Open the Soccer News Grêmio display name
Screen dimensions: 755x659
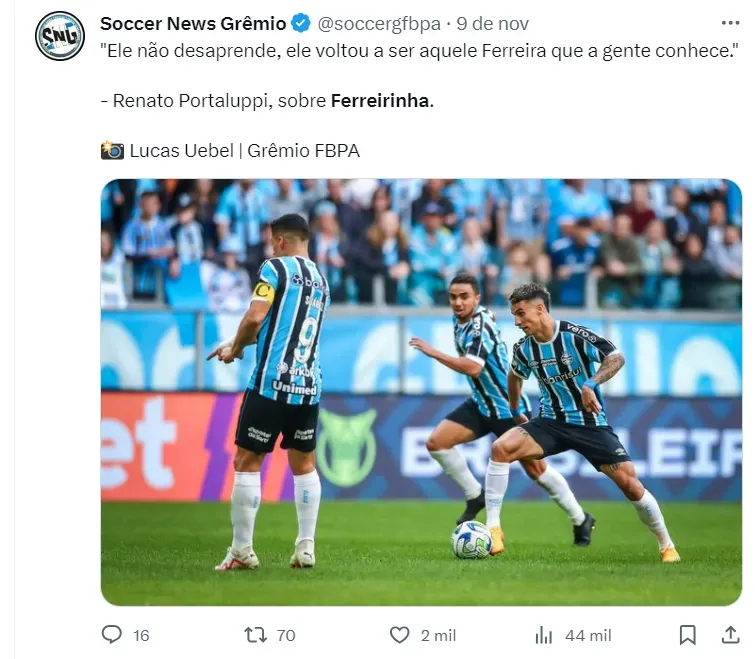[x=193, y=23]
